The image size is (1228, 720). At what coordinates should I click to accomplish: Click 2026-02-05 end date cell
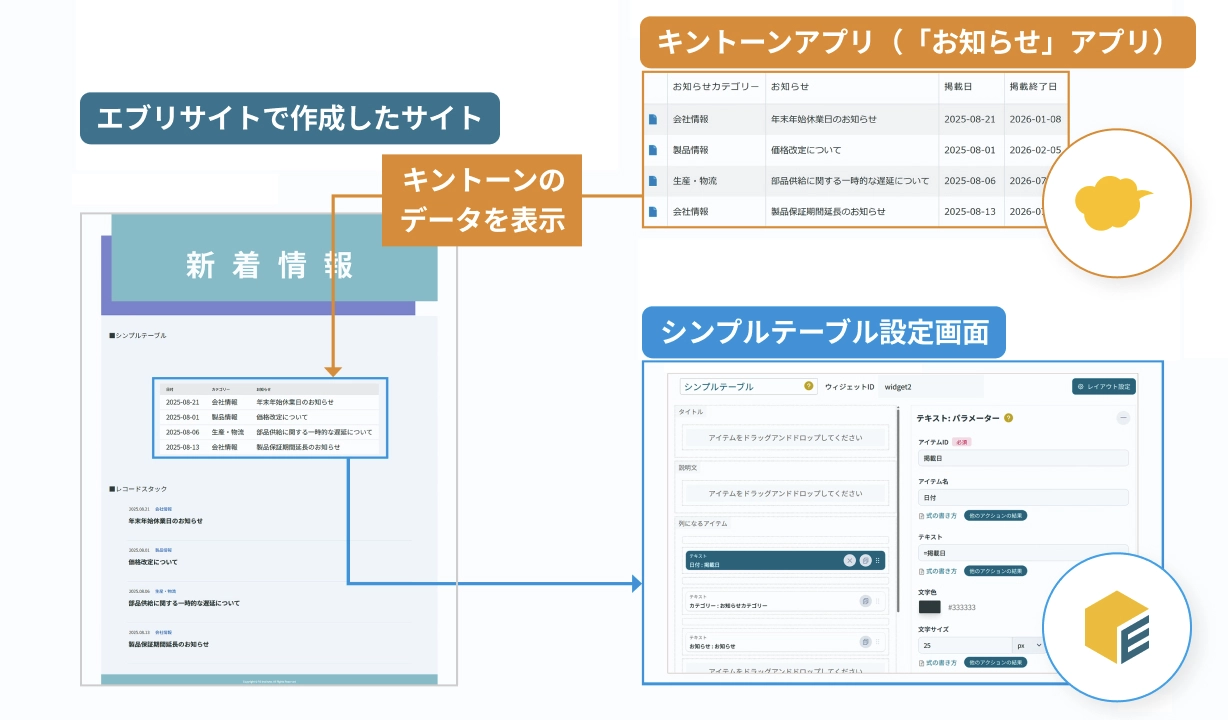pyautogui.click(x=1035, y=150)
